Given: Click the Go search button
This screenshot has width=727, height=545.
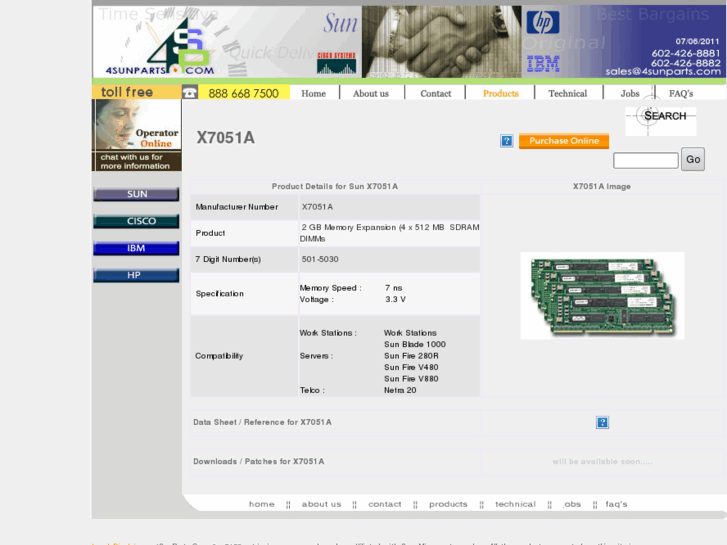Looking at the screenshot, I should pos(693,160).
